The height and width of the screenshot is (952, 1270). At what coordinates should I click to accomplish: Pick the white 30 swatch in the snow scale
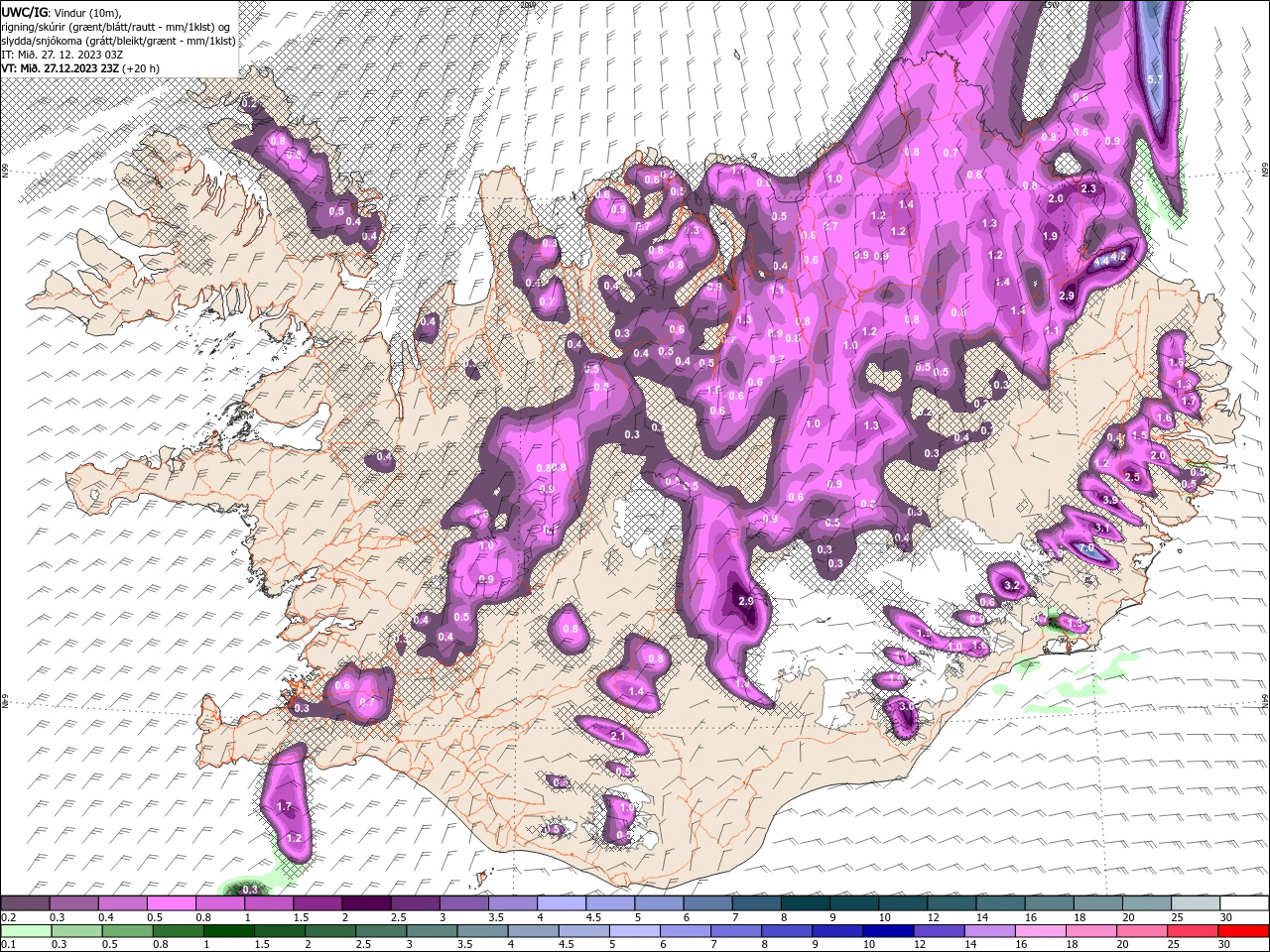pos(1243,903)
